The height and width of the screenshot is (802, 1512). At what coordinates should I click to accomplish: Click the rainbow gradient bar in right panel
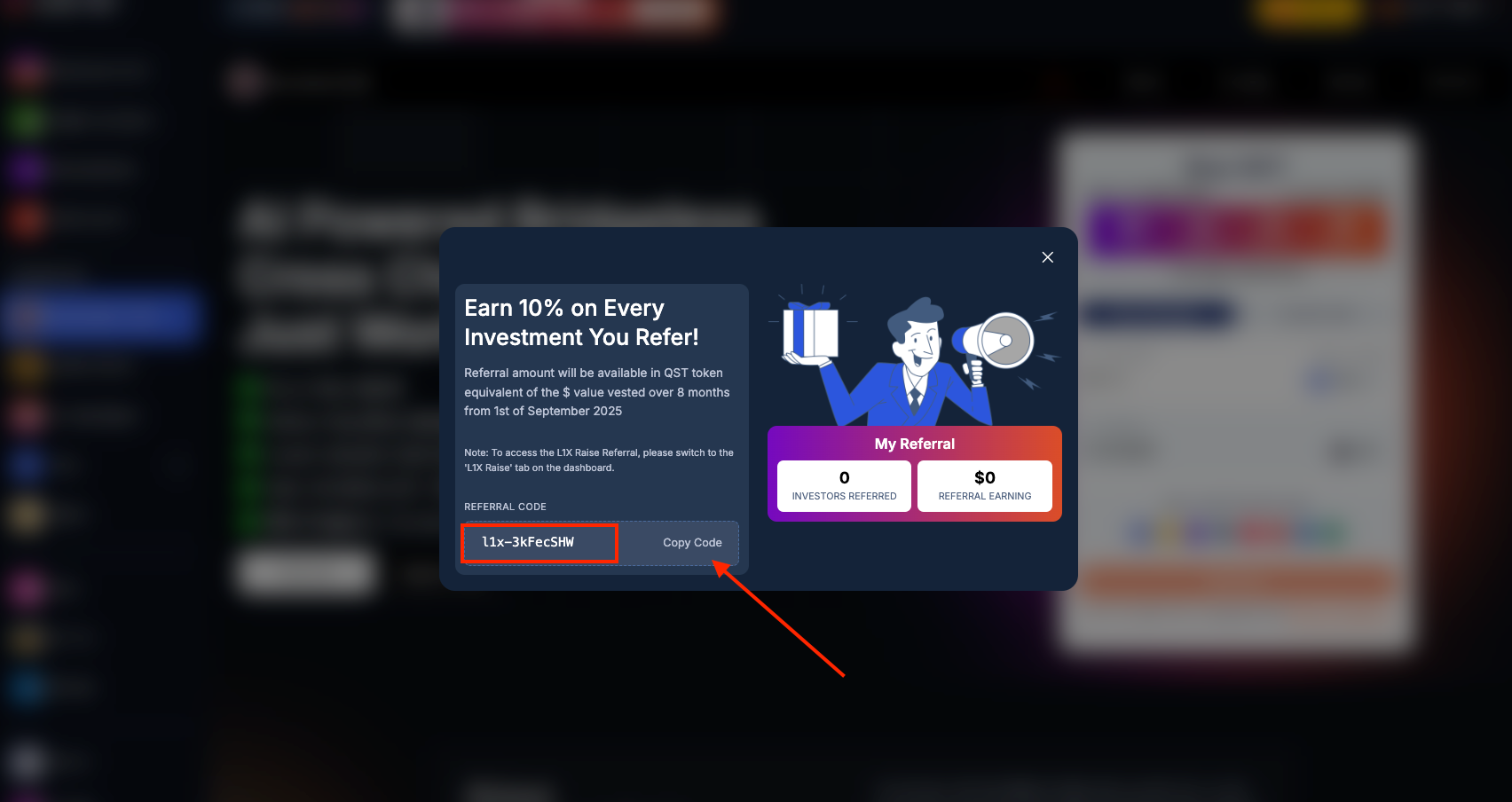click(x=1238, y=229)
